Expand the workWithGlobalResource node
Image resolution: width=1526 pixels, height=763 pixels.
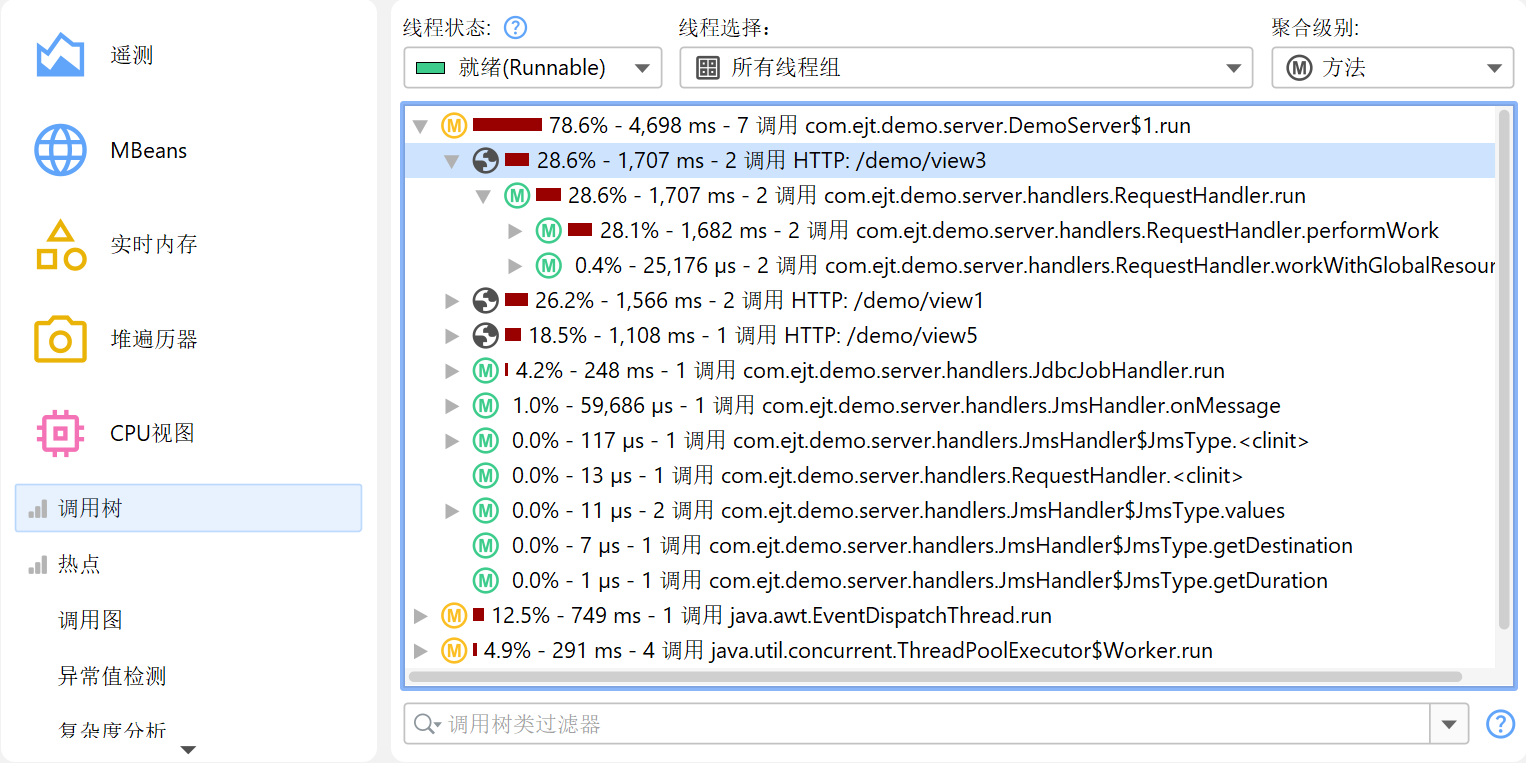[516, 266]
